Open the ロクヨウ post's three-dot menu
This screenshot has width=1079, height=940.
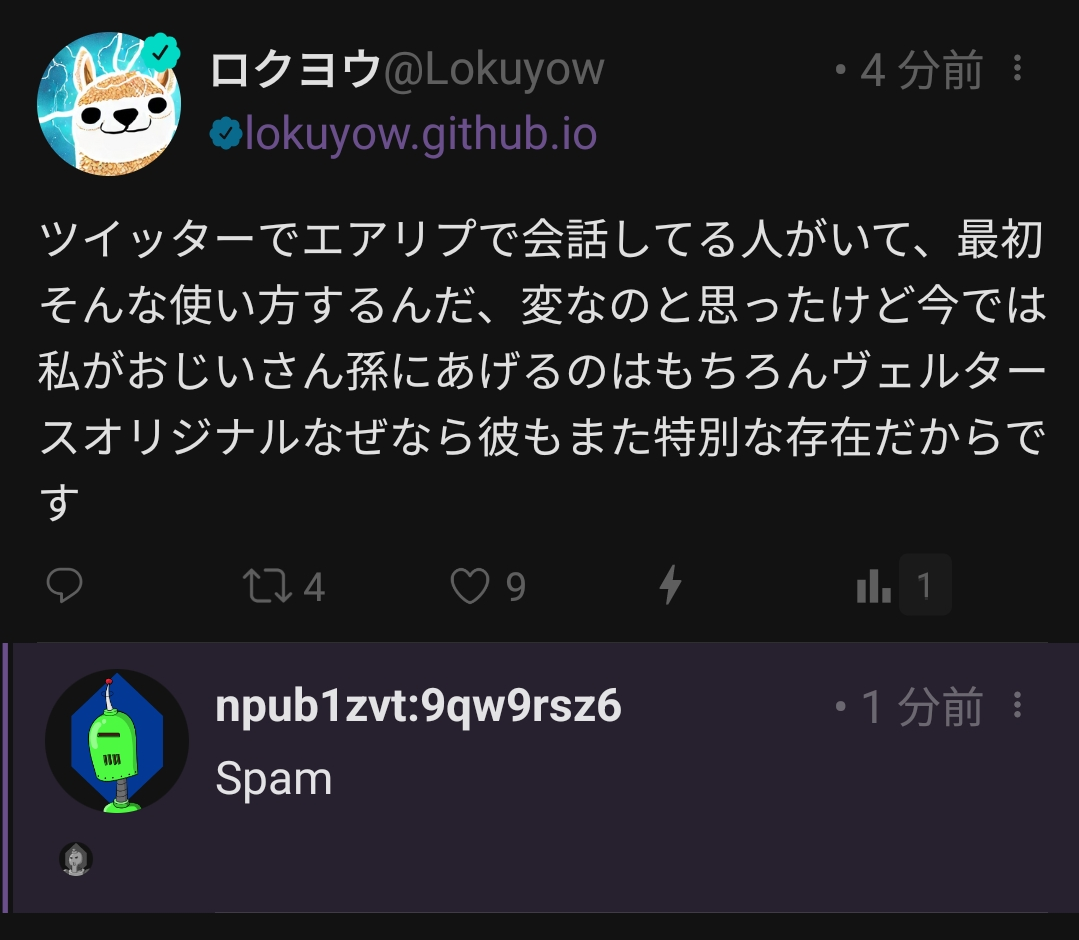[x=1017, y=68]
